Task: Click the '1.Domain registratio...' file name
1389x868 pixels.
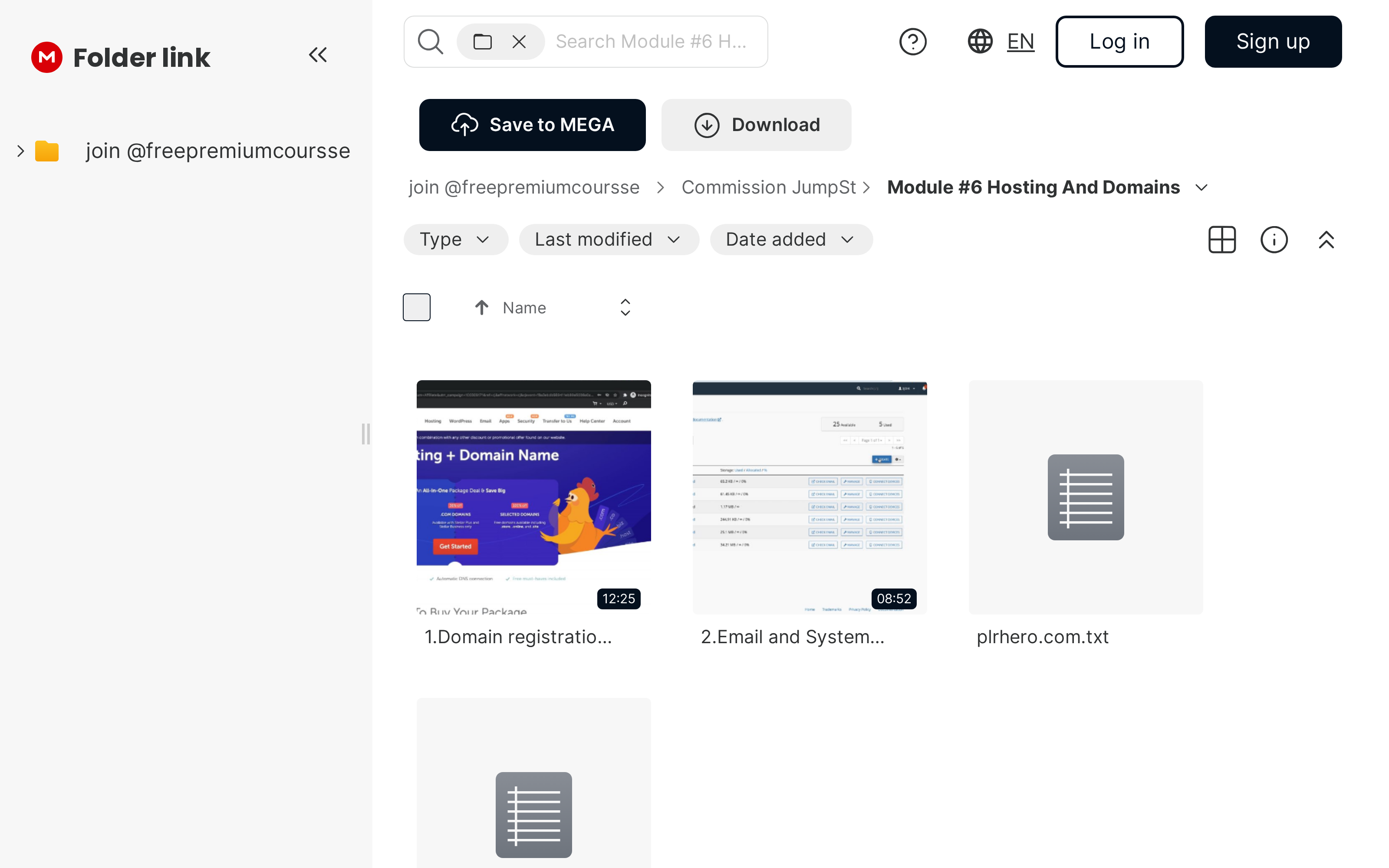Action: [518, 637]
